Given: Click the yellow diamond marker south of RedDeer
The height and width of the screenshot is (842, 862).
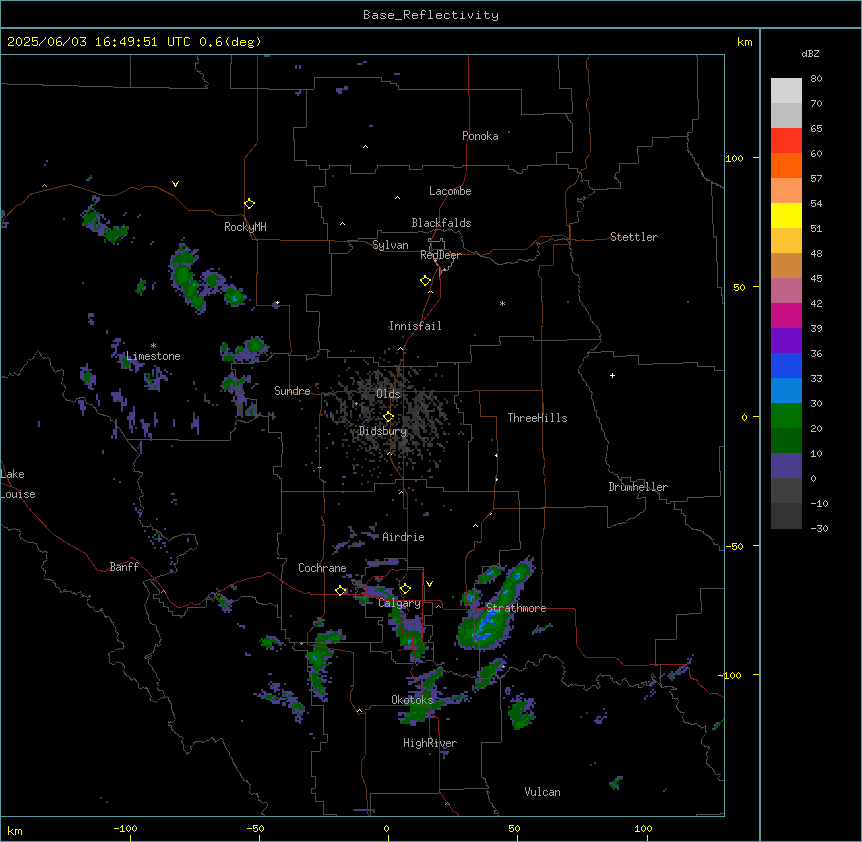Looking at the screenshot, I should pyautogui.click(x=426, y=280).
